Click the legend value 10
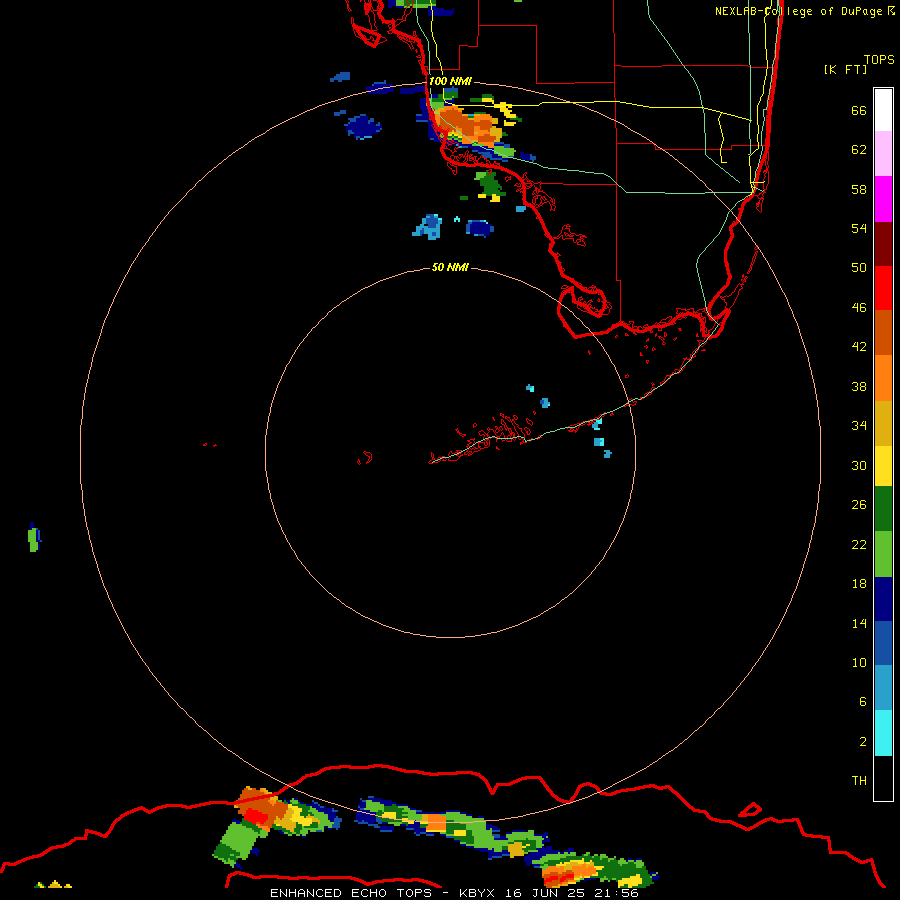 pyautogui.click(x=859, y=663)
